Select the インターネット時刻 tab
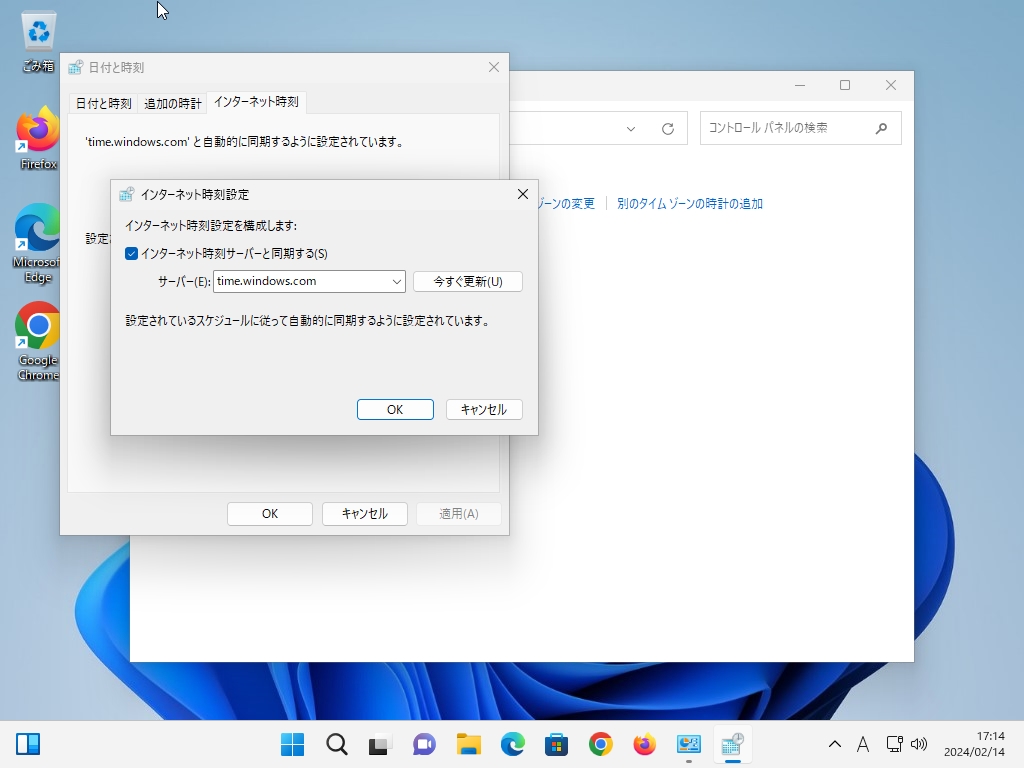Viewport: 1024px width, 768px height. [x=256, y=102]
